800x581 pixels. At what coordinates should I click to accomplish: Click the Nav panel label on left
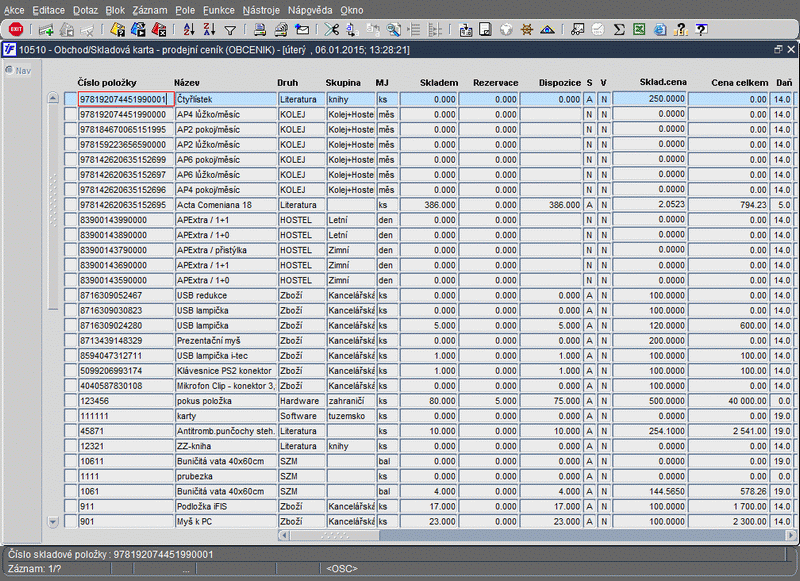[x=21, y=70]
